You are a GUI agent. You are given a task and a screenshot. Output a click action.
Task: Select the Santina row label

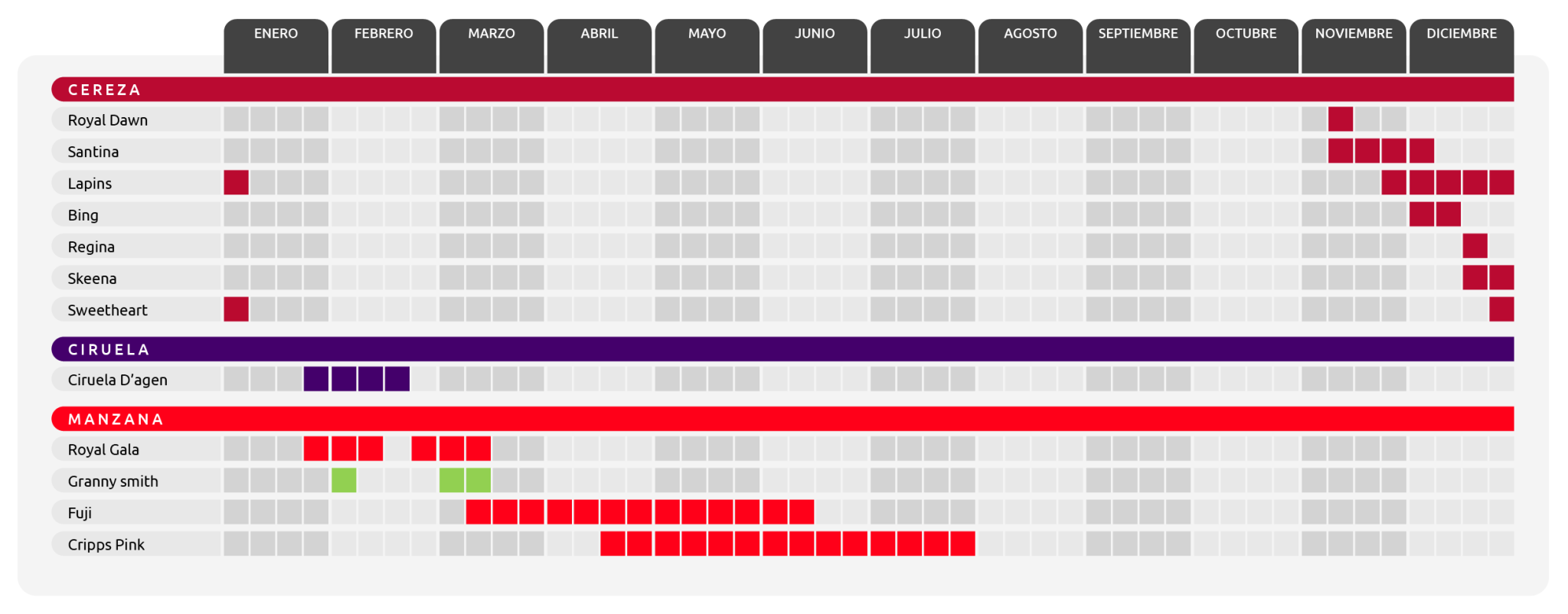click(x=93, y=152)
